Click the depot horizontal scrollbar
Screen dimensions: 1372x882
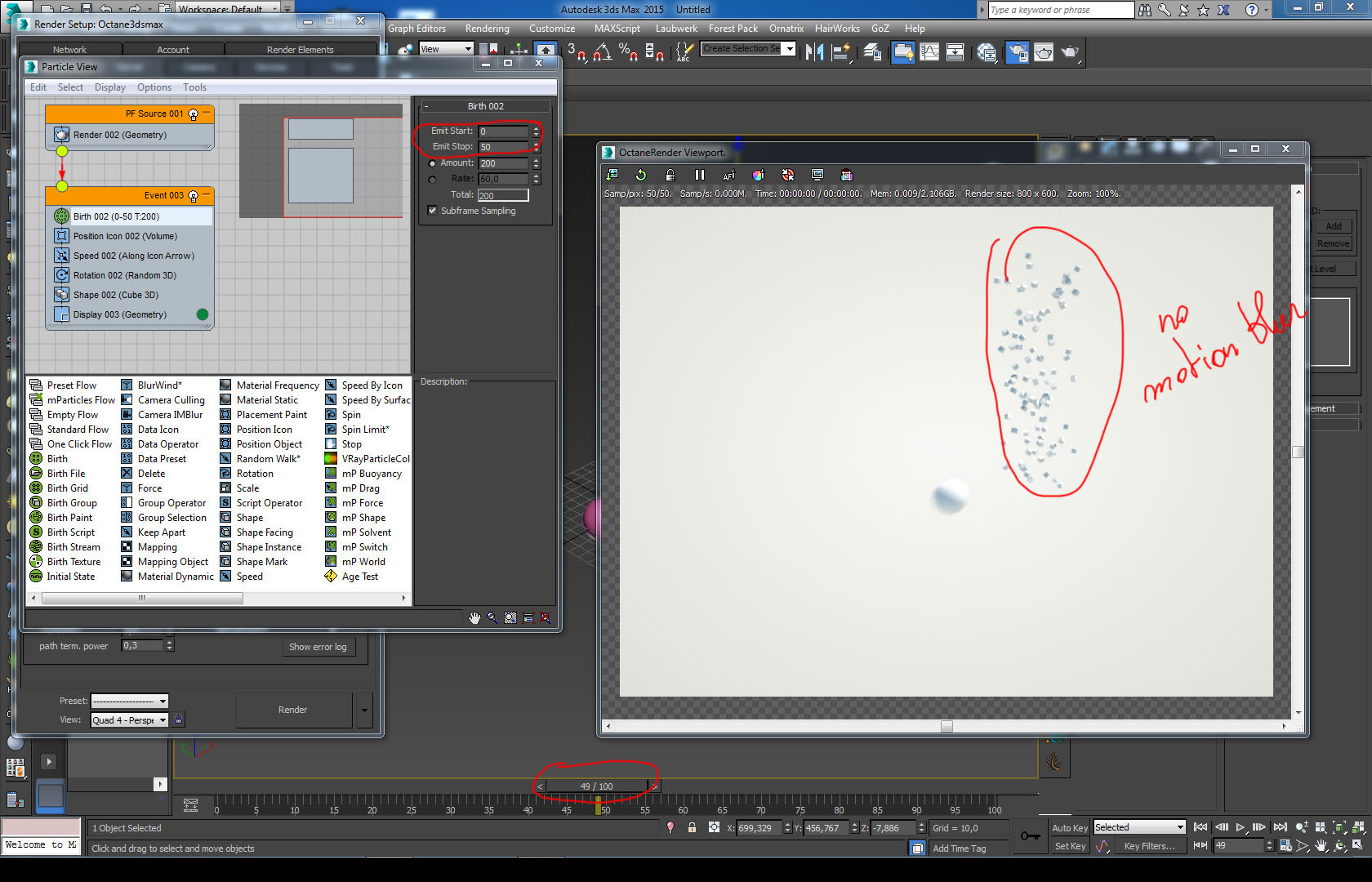click(x=141, y=598)
